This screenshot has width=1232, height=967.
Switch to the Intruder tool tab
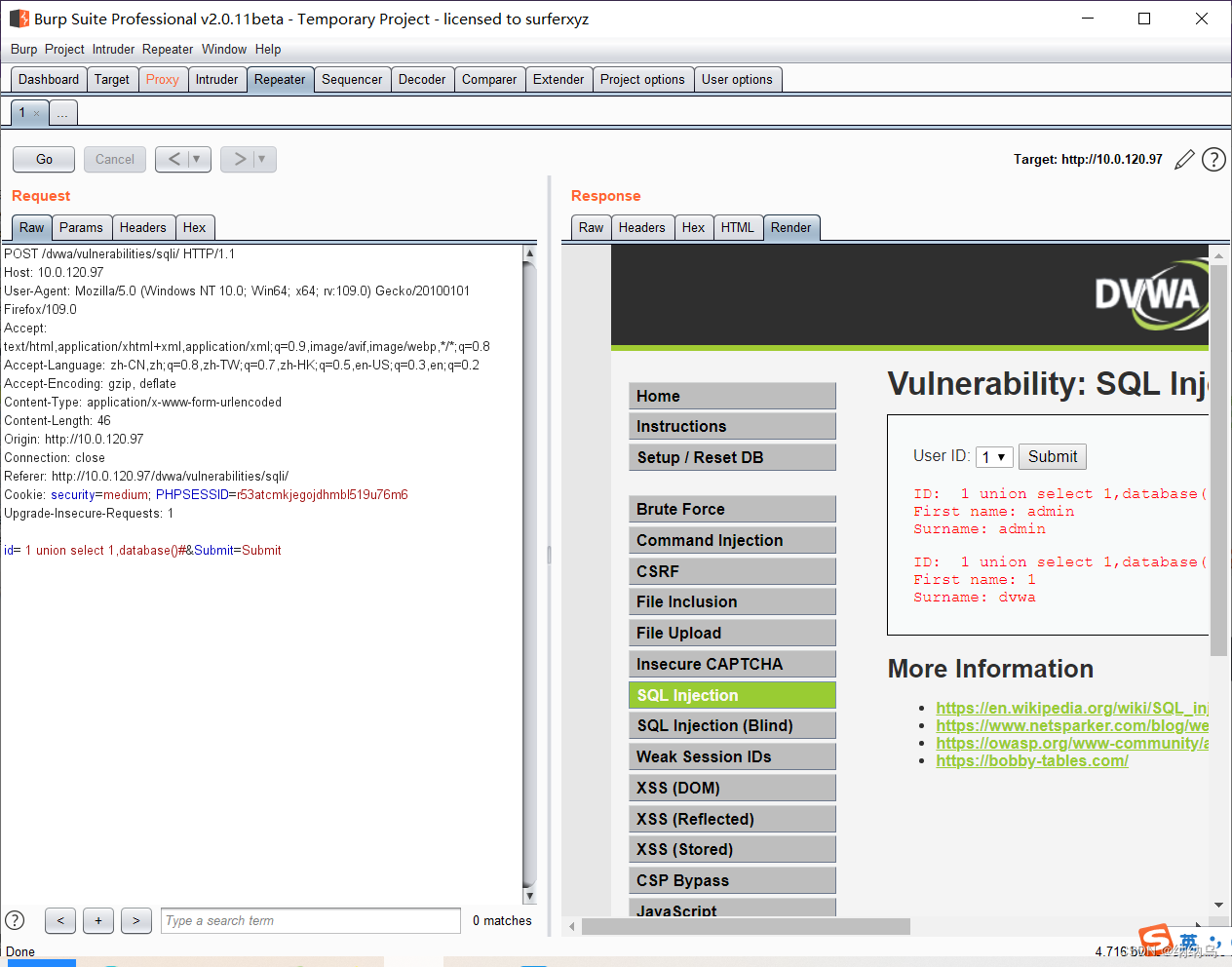[216, 80]
